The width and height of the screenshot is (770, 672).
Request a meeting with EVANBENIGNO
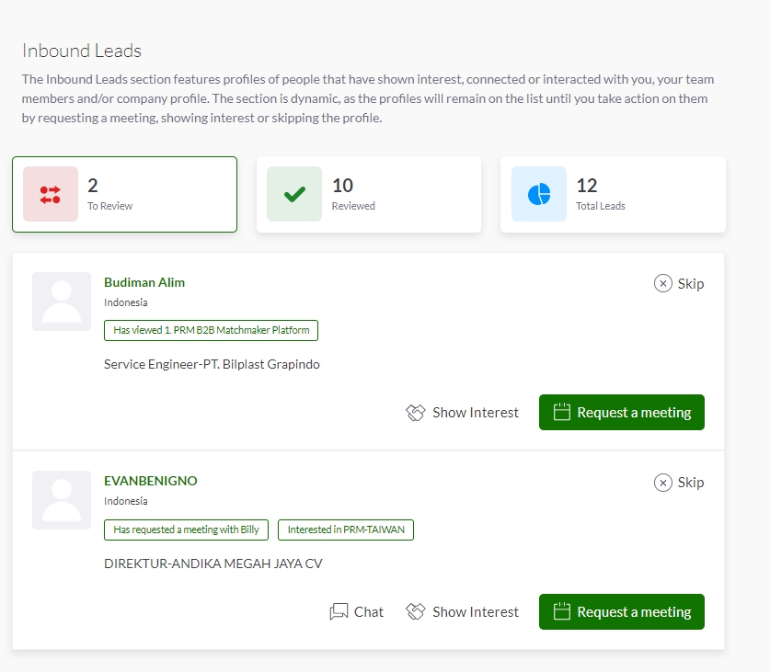[622, 612]
